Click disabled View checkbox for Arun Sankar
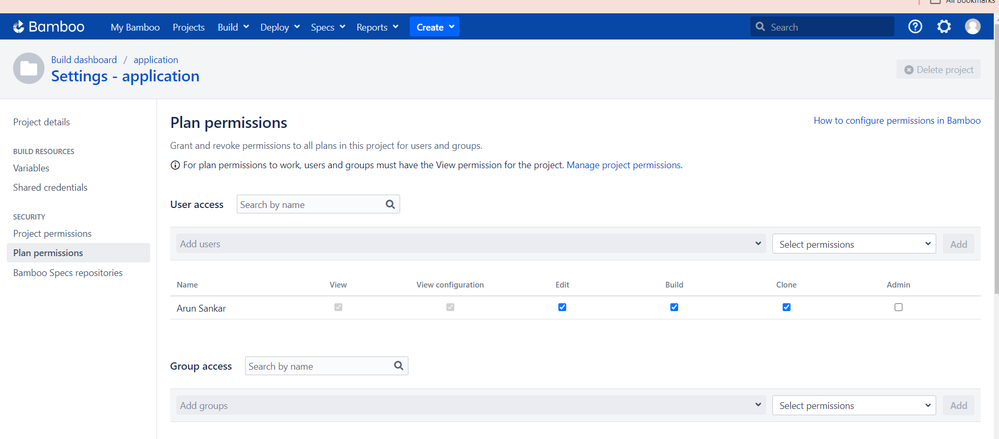999x439 pixels. click(x=338, y=307)
